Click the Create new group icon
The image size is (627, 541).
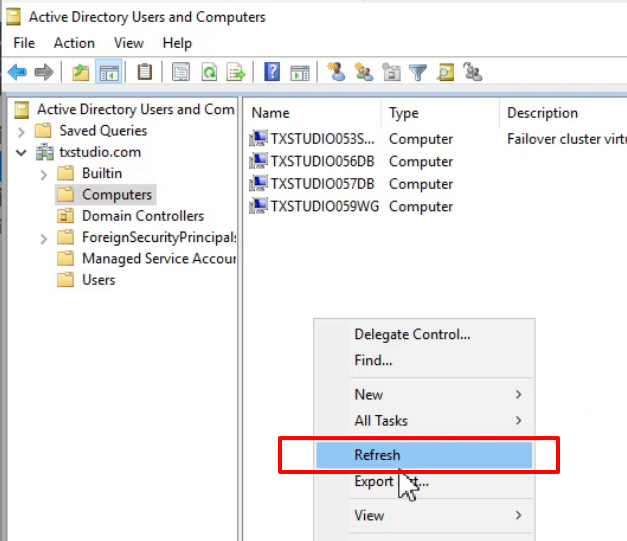363,72
